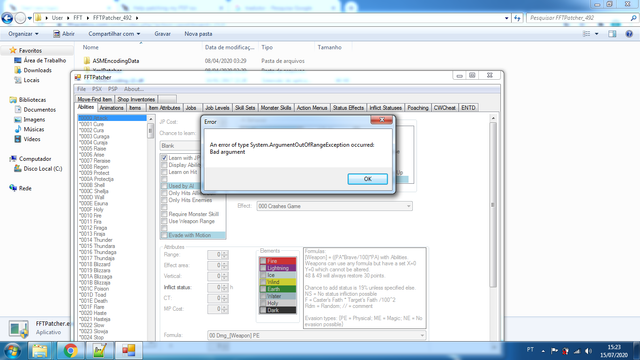
Task: Open Chrome from the taskbar
Action: [70, 351]
